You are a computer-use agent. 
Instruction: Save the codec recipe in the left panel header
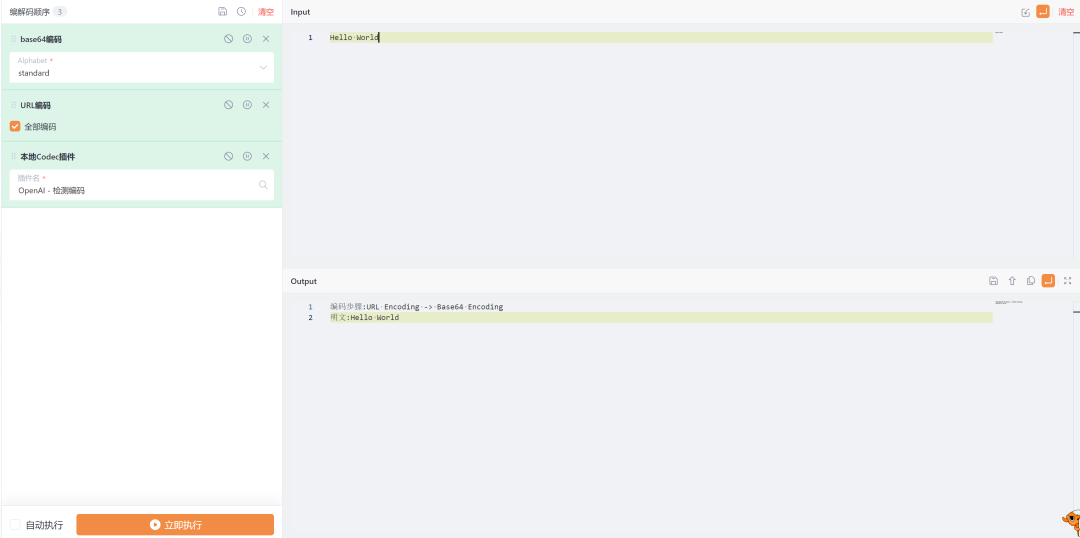tap(222, 12)
